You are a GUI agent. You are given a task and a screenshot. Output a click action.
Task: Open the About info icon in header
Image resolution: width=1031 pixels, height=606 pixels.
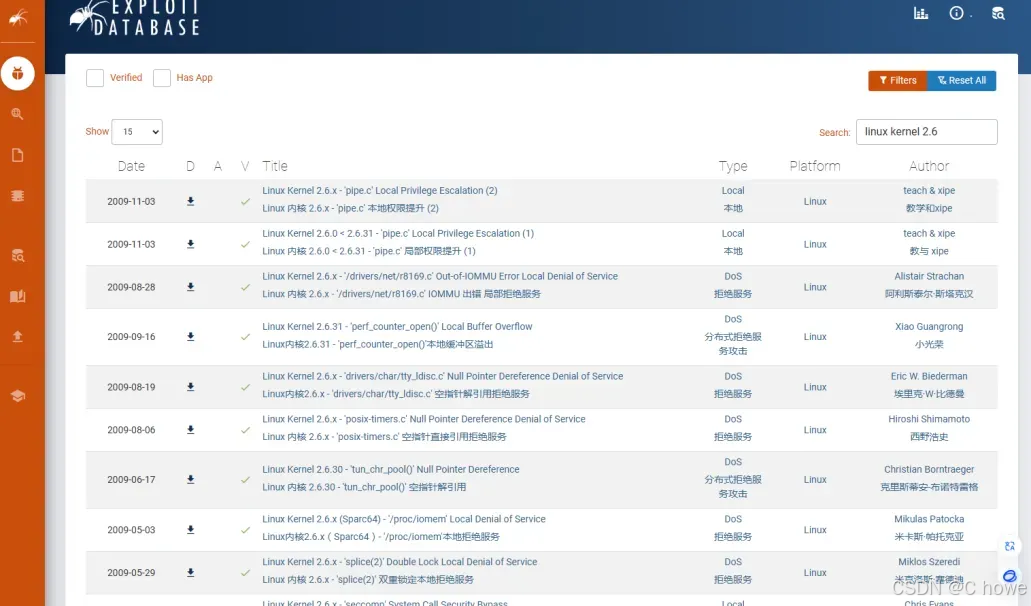coord(956,13)
